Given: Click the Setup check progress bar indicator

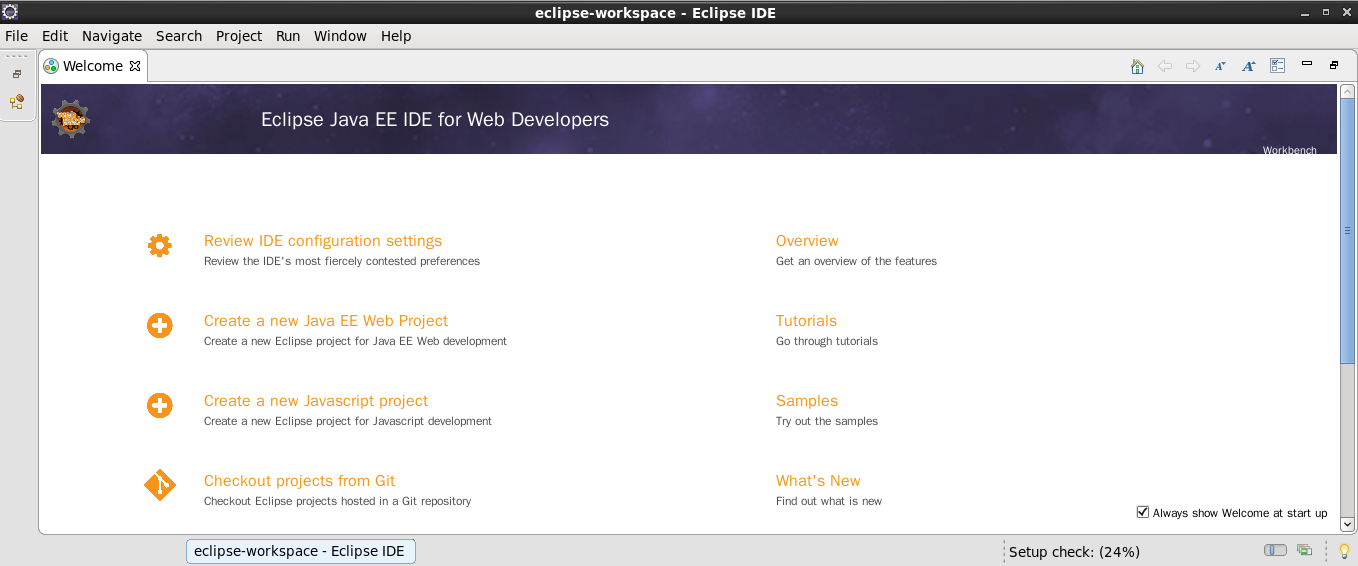Looking at the screenshot, I should (x=1275, y=550).
